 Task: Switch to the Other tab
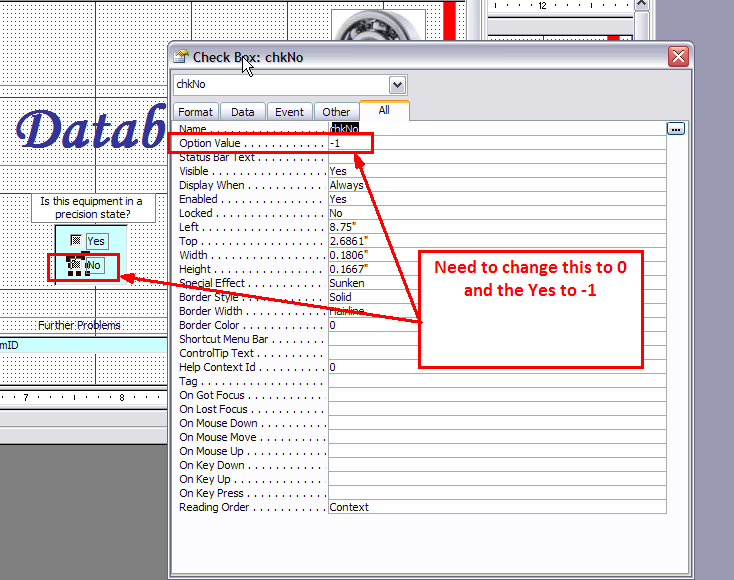point(336,112)
